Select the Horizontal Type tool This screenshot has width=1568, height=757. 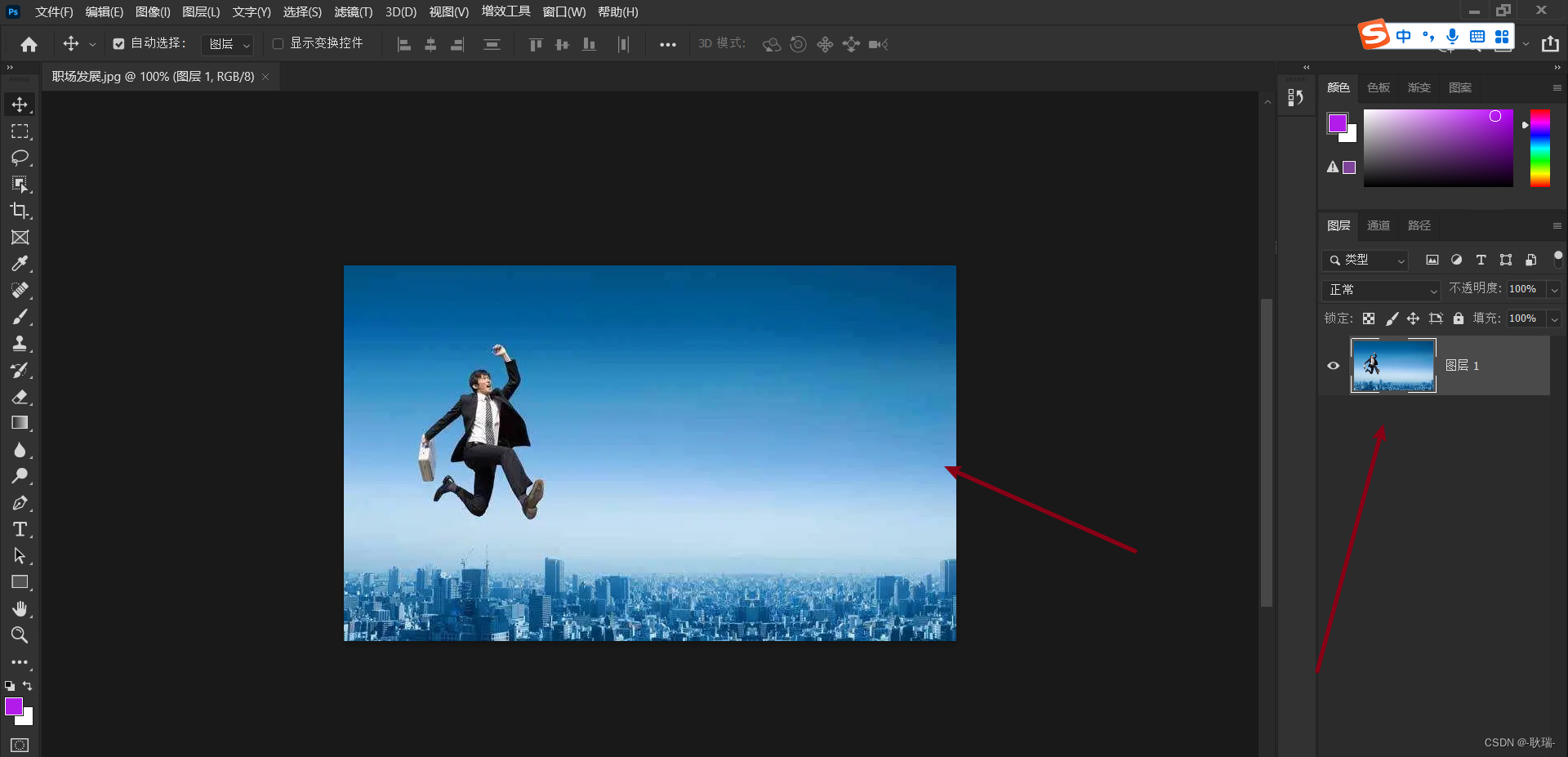coord(20,529)
